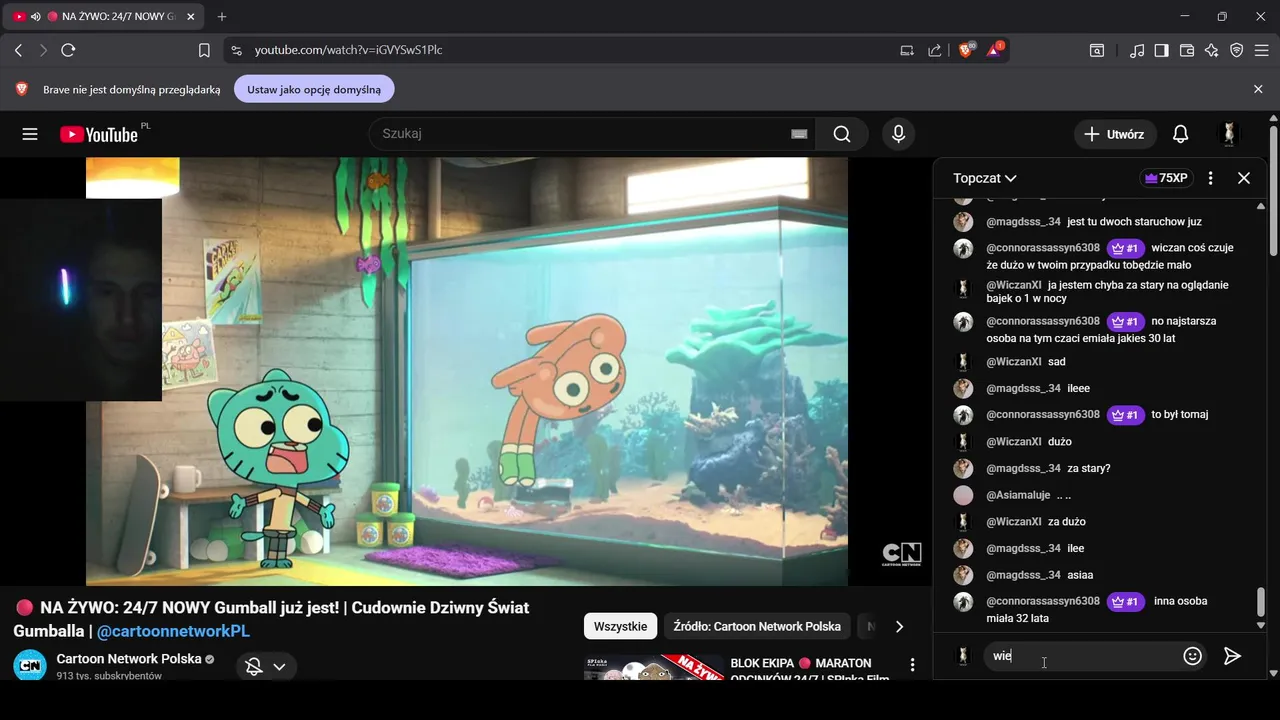Open Cartoon Network Polska channel avatar
This screenshot has width=1280, height=720.
(30, 665)
